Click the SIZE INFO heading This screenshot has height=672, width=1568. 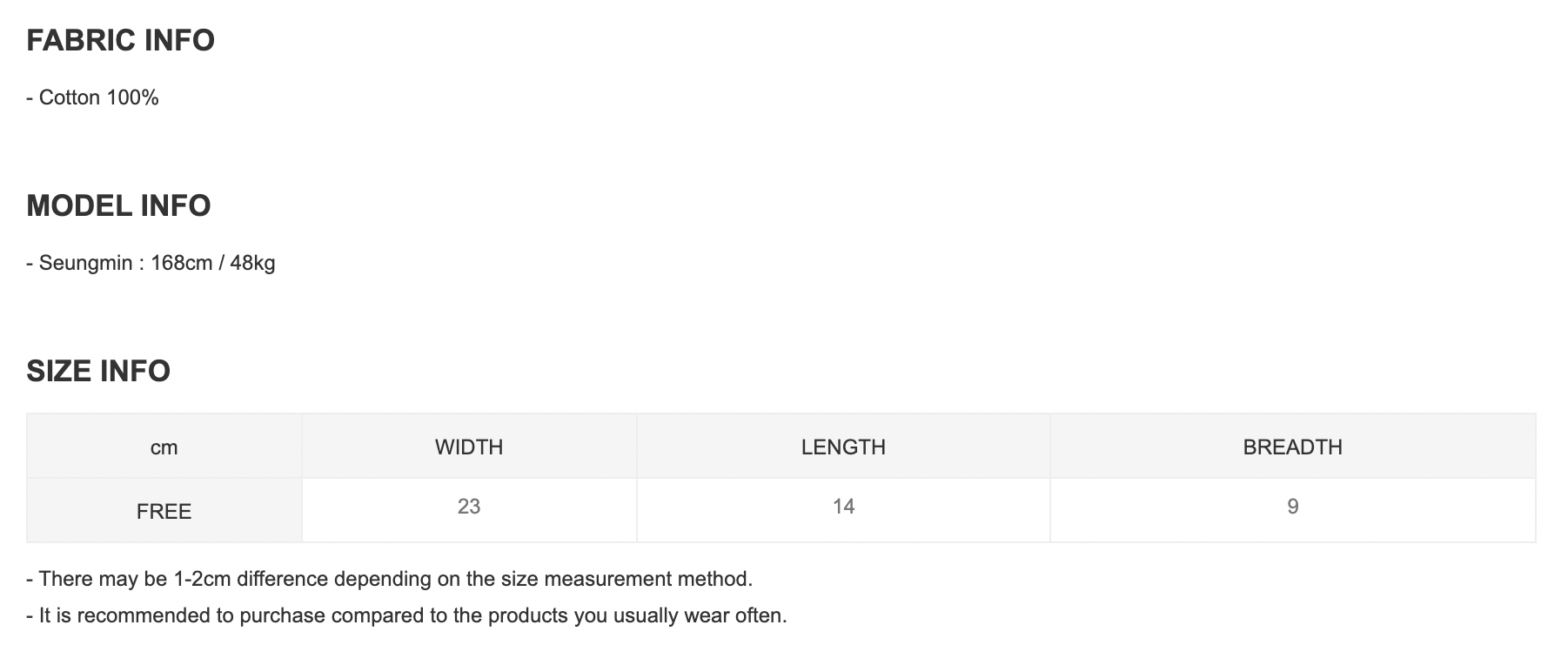(98, 372)
